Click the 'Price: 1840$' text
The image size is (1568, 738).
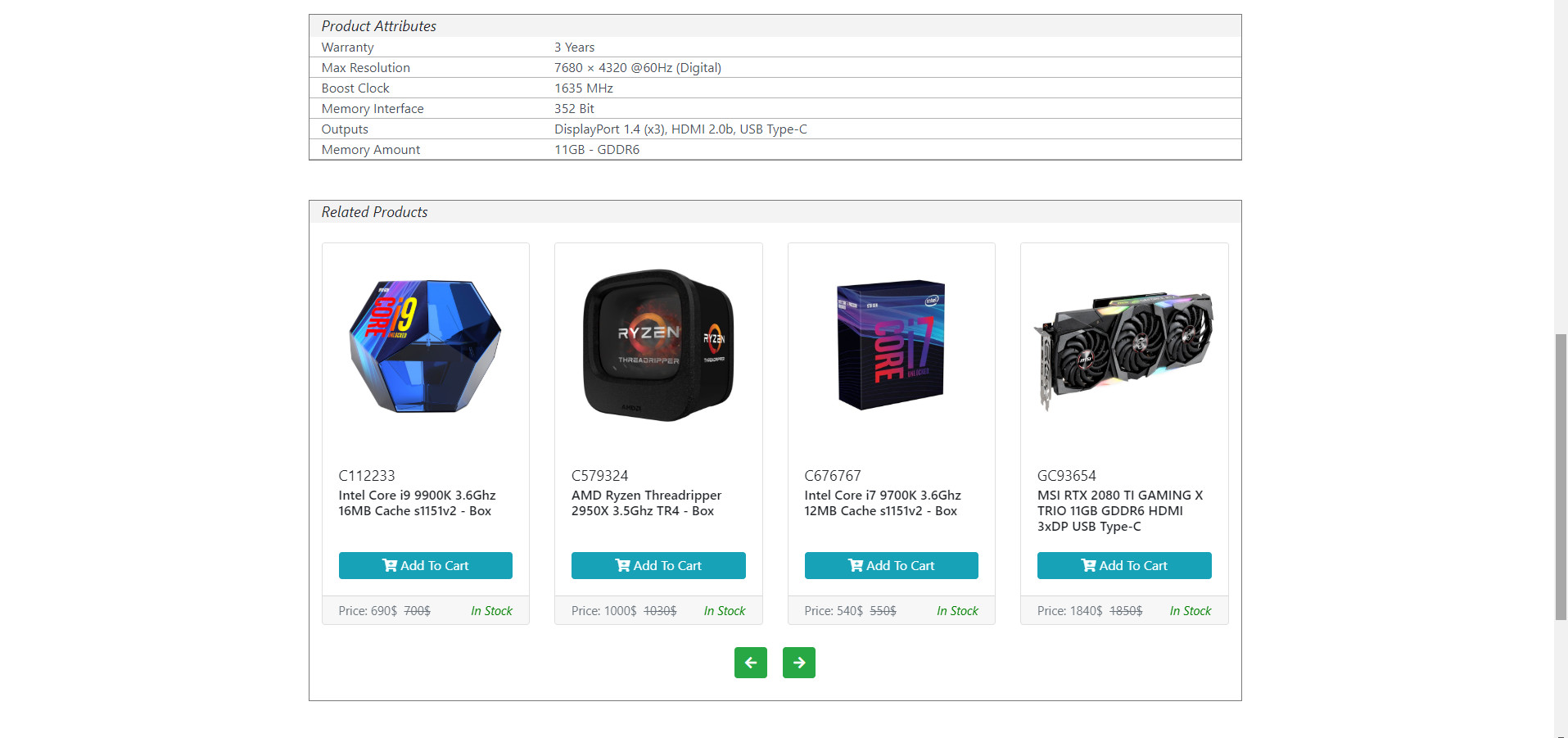[x=1069, y=611]
